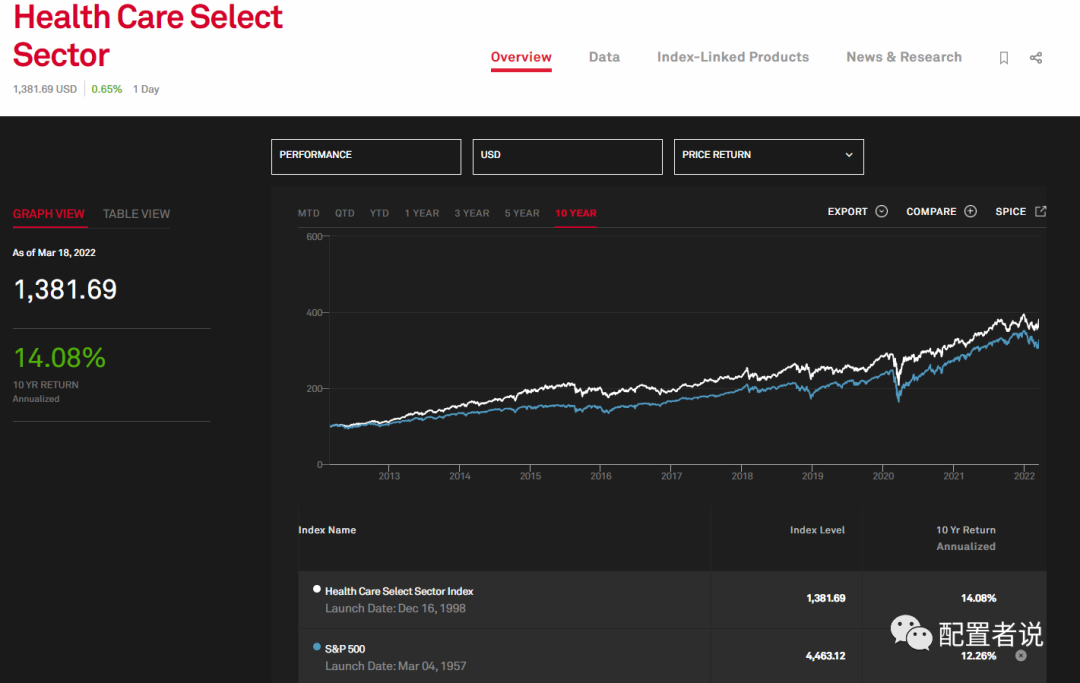Select GRAPH VIEW tab
The image size is (1080, 683).
49,214
